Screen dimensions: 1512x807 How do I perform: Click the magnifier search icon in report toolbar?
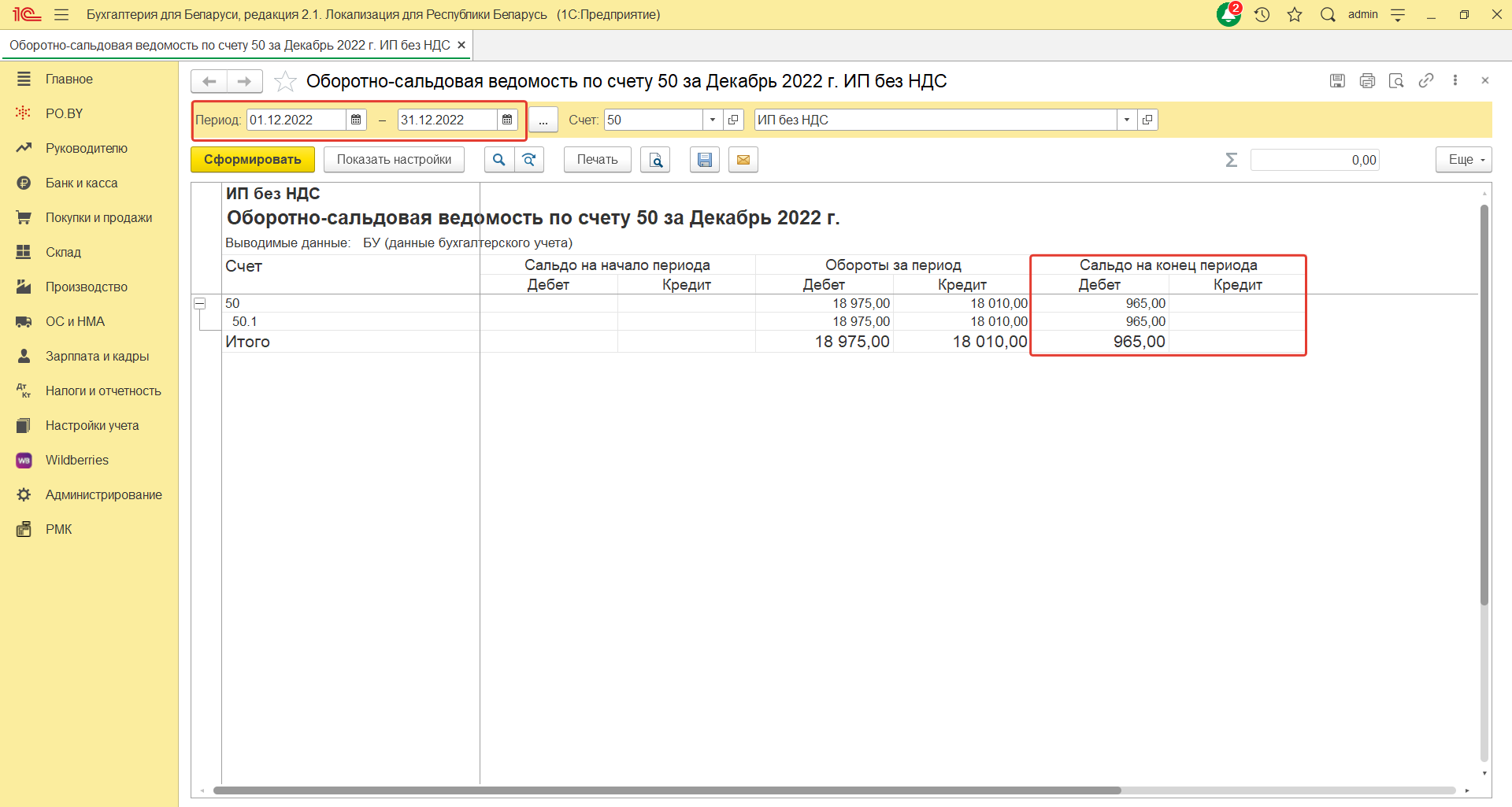tap(498, 160)
